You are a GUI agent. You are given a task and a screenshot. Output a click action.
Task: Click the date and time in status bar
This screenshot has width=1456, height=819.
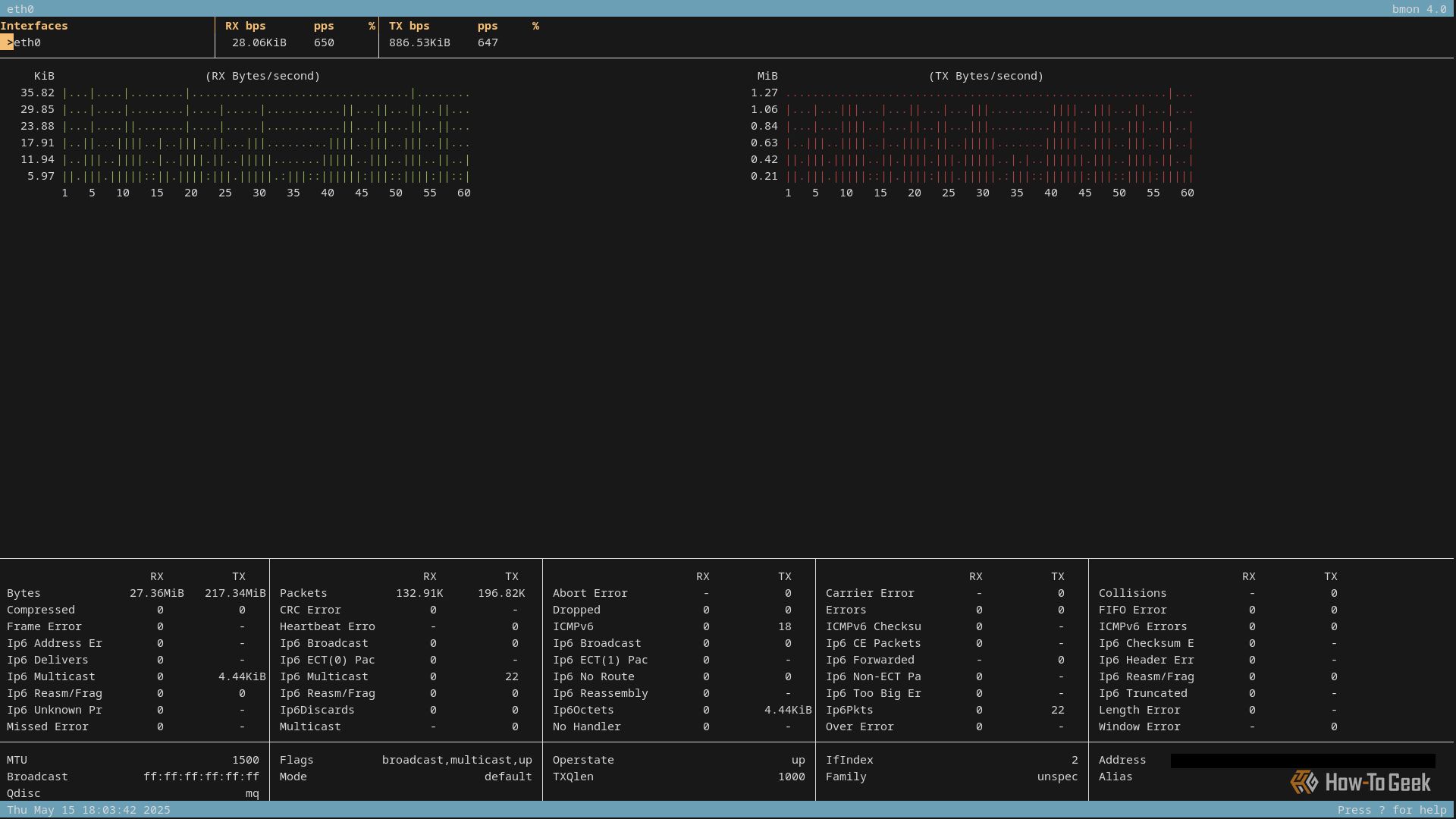tap(88, 810)
